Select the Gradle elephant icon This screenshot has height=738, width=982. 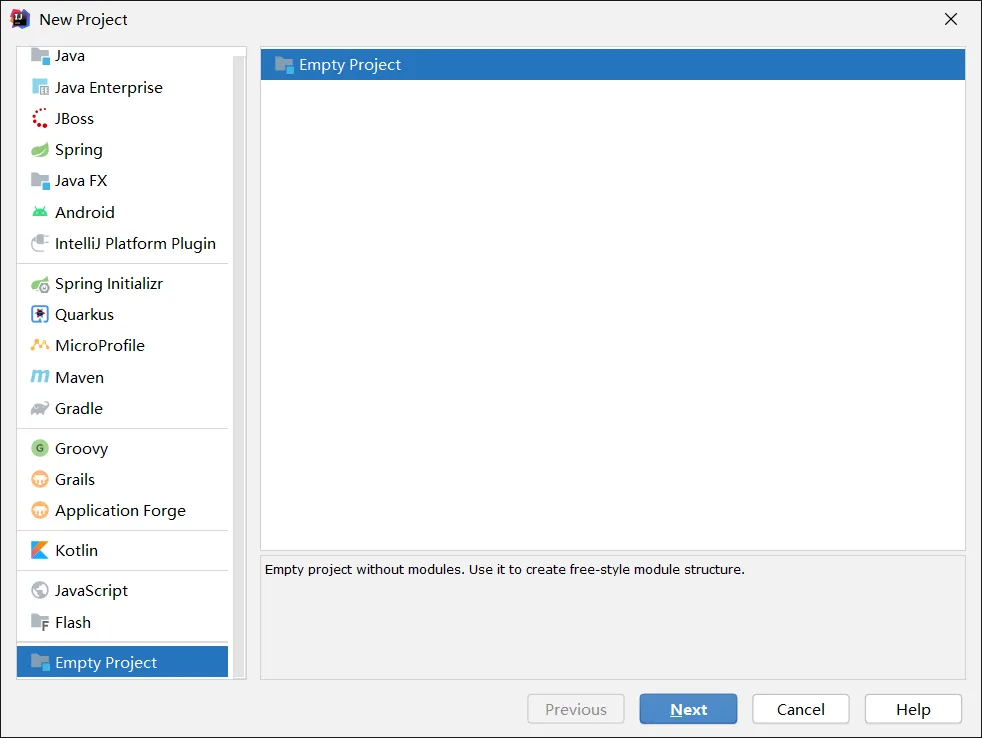(40, 408)
